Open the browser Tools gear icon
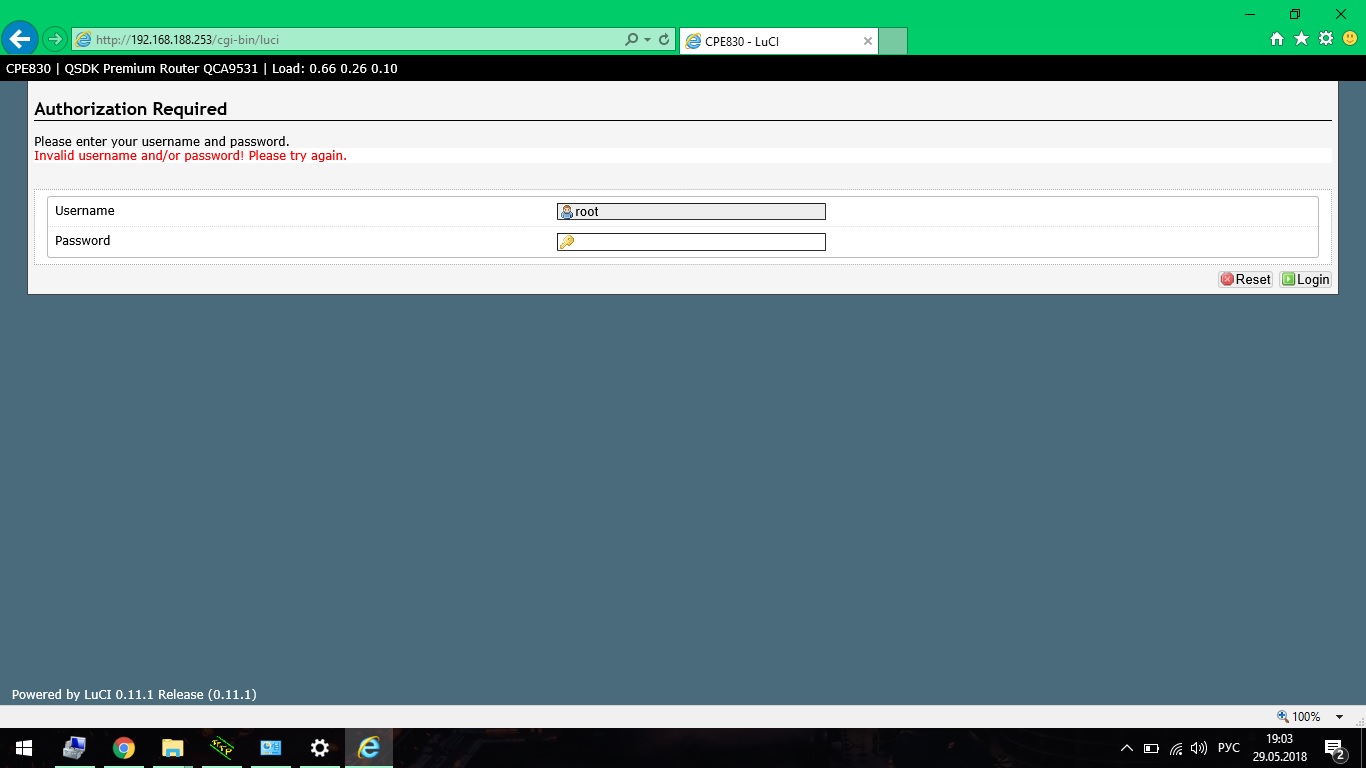1366x768 pixels. coord(1326,39)
